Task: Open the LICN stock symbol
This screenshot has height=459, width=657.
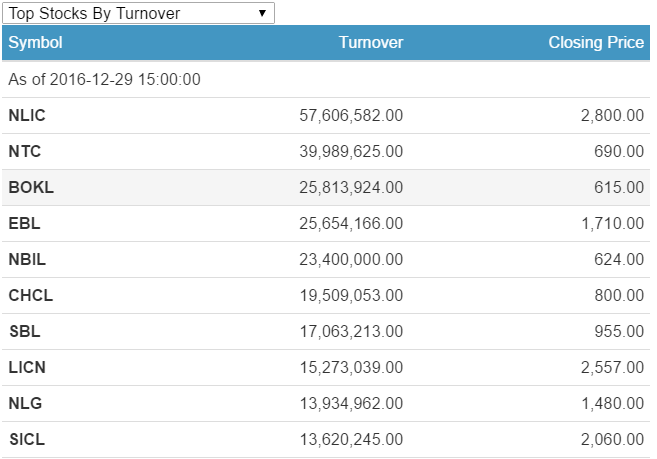Action: coord(27,368)
